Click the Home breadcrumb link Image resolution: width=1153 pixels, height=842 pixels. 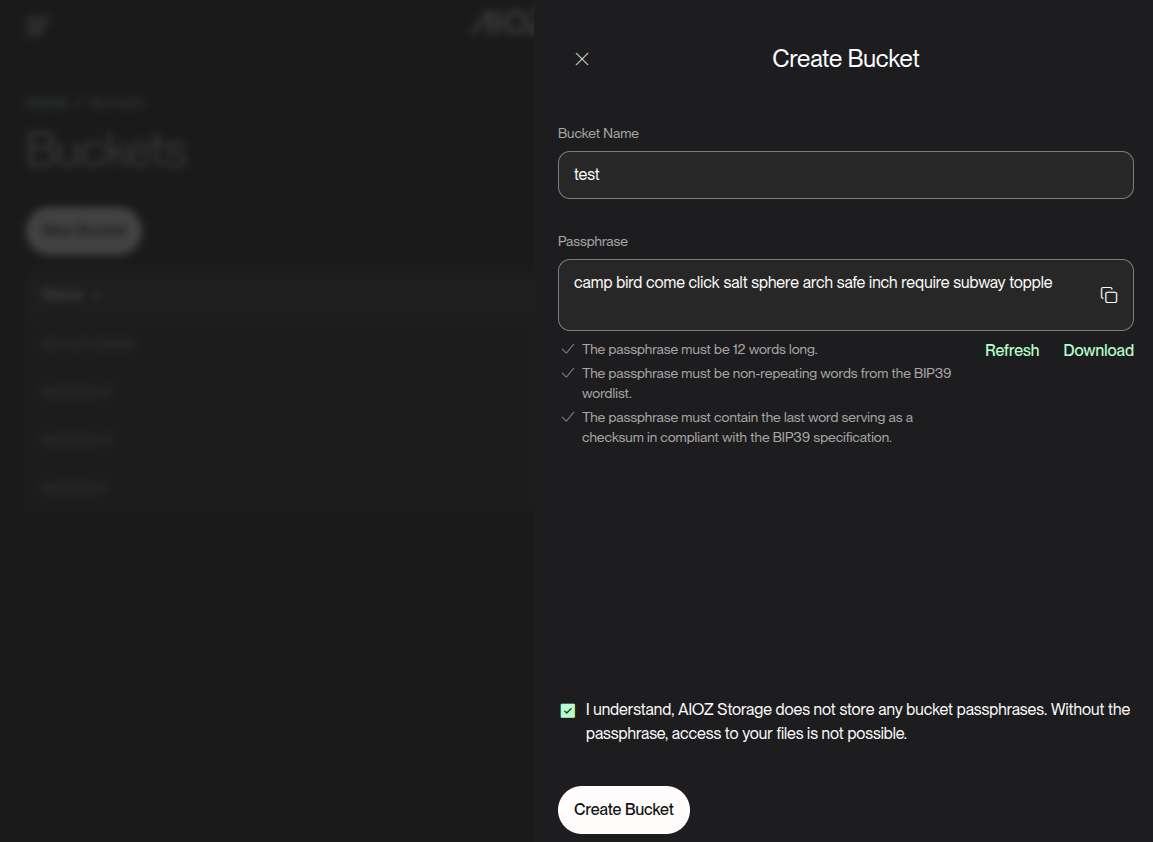point(47,103)
